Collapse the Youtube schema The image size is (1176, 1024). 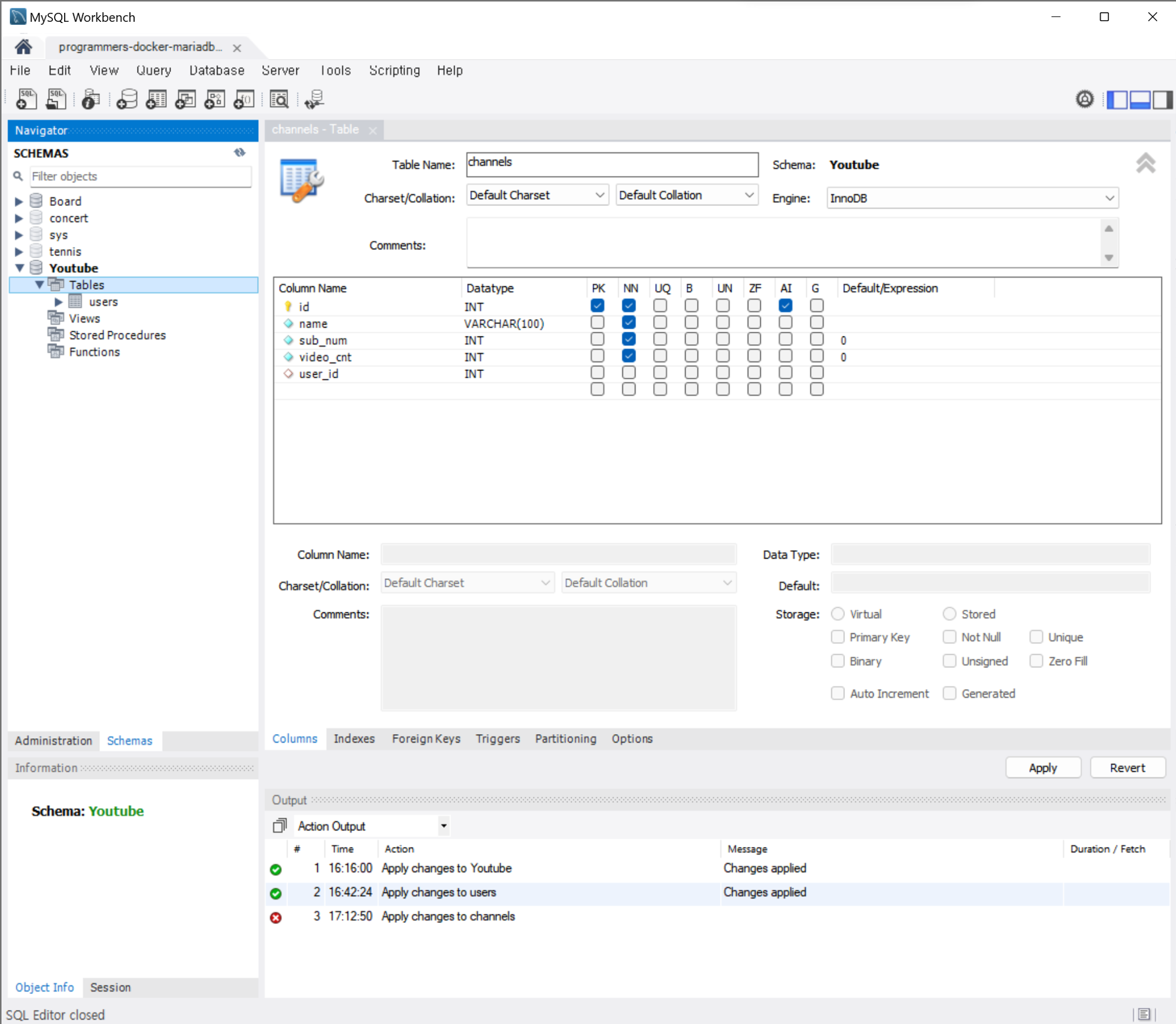(19, 268)
